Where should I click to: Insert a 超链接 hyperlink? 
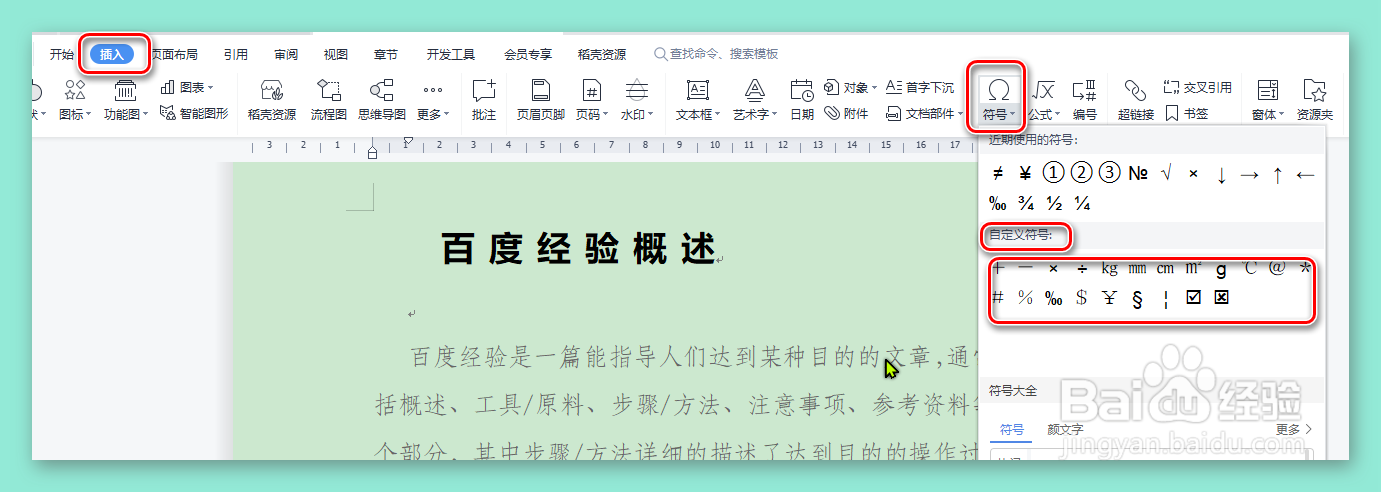(x=1136, y=100)
